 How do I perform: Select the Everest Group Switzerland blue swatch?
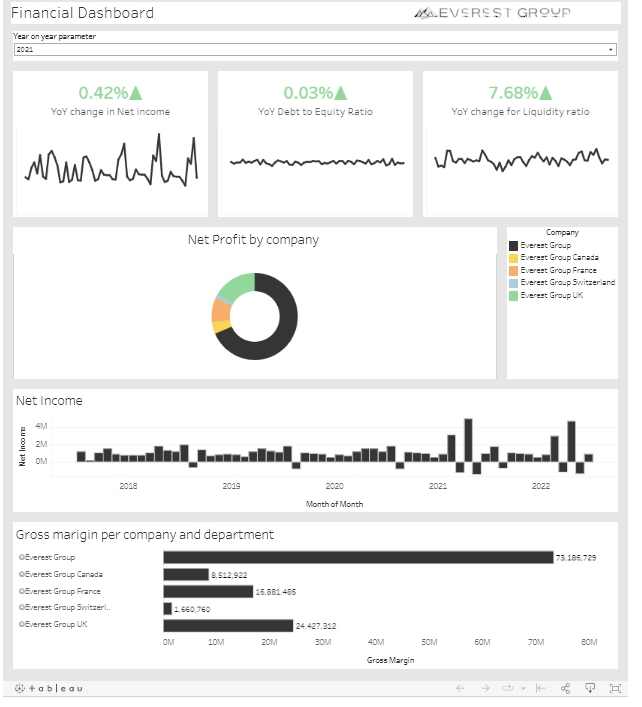[x=513, y=283]
